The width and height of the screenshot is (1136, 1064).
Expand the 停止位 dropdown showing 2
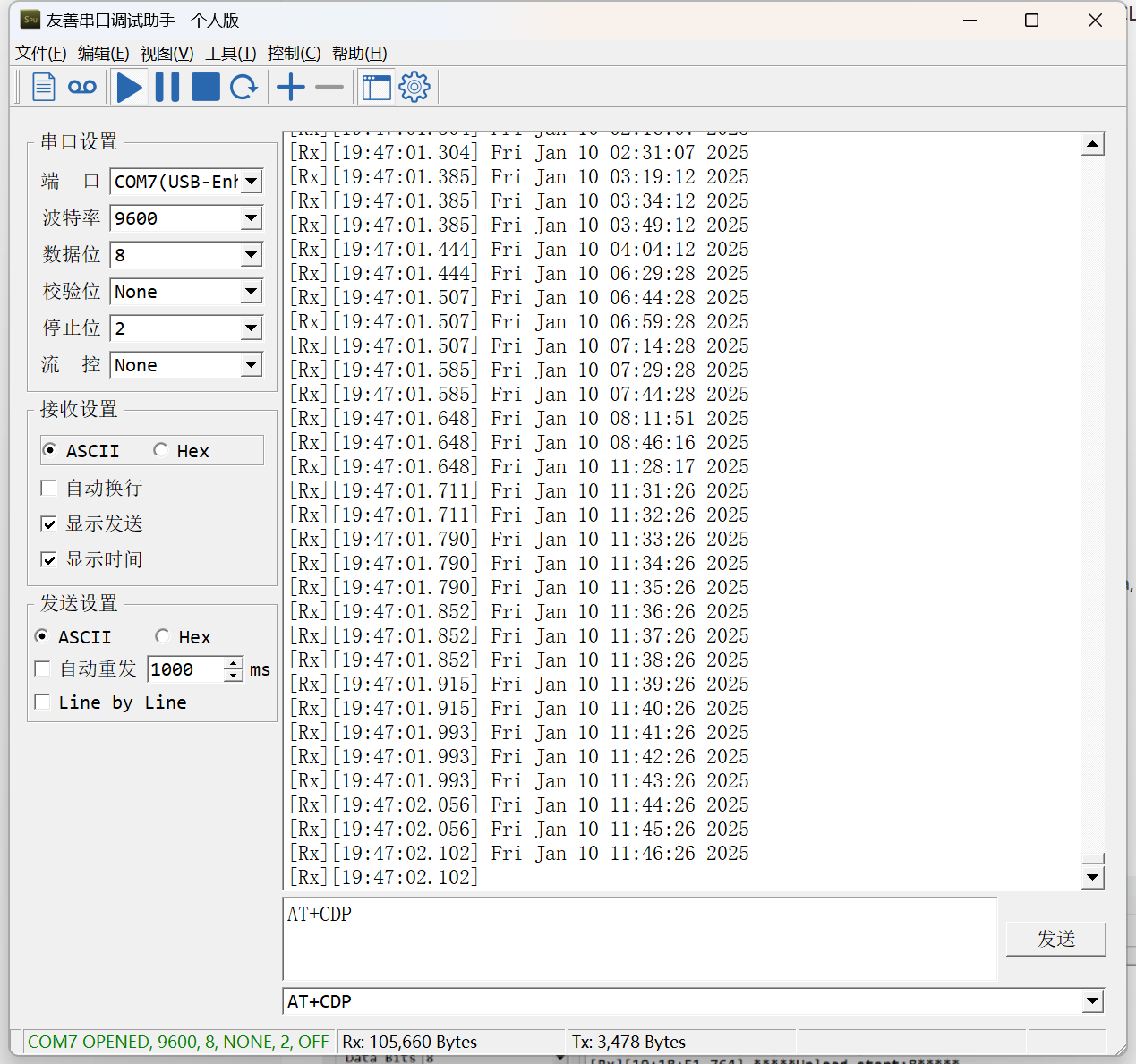coord(252,328)
